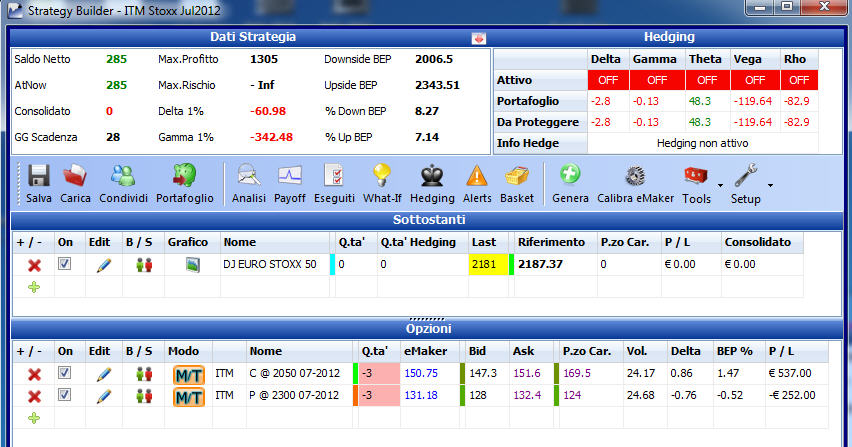
Task: Toggle On checkbox for P @ 2300 option
Action: 64,395
